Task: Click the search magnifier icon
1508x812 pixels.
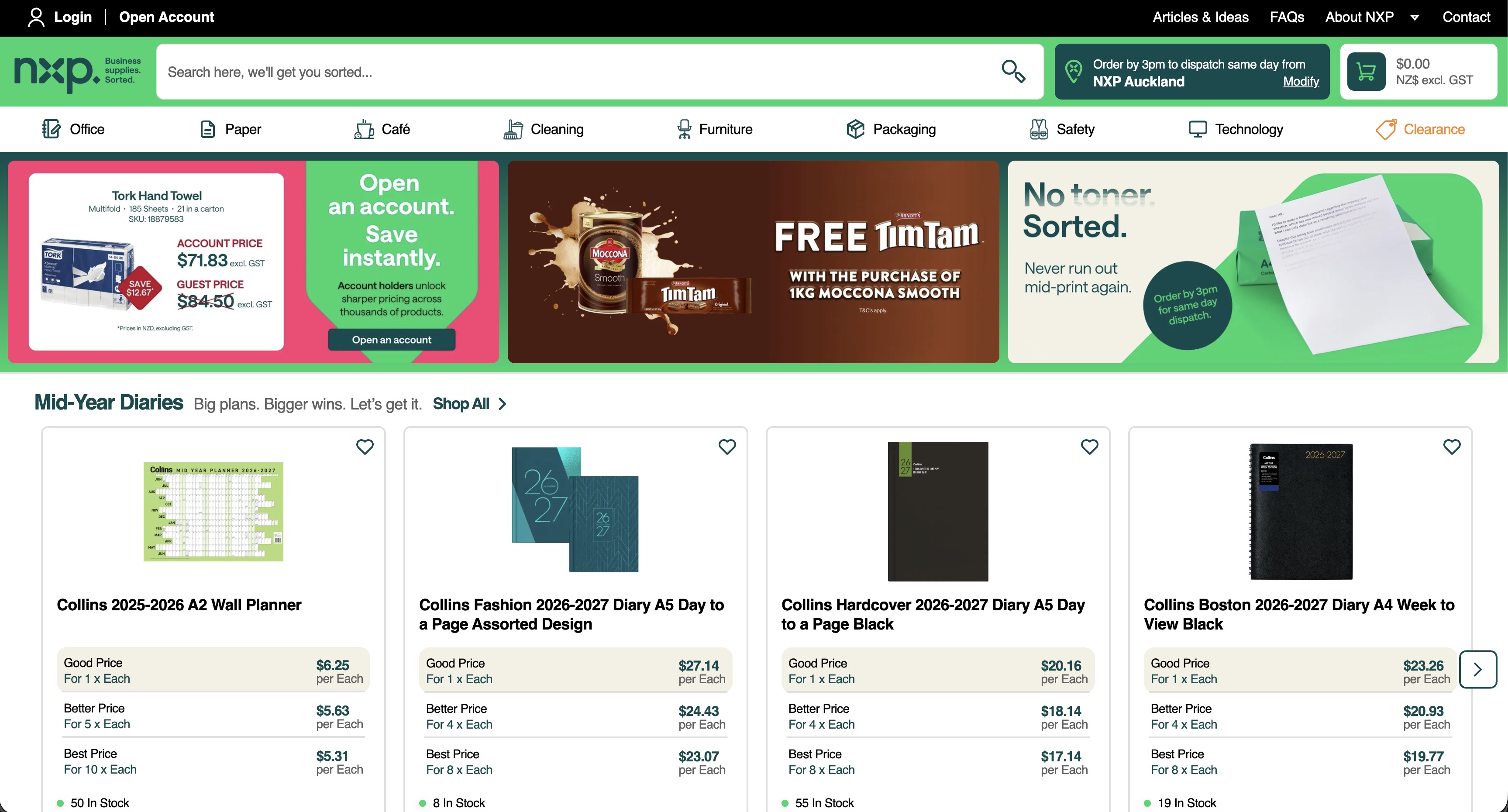Action: point(1013,72)
